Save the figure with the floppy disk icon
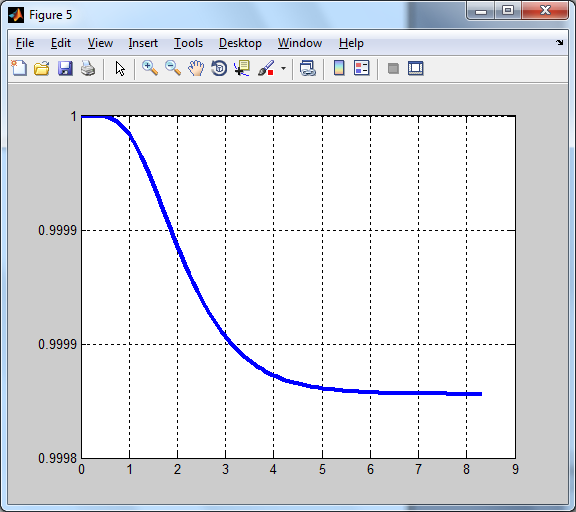 pos(65,68)
